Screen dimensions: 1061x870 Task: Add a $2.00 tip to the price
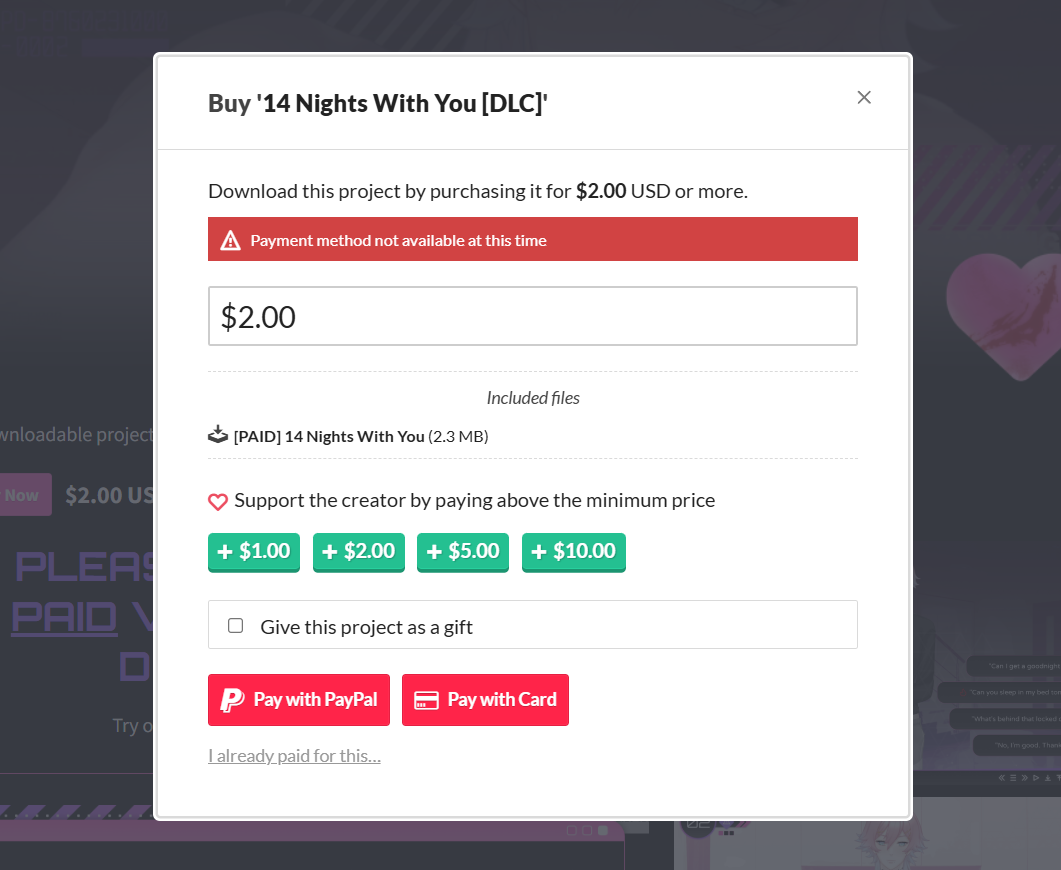(x=359, y=552)
